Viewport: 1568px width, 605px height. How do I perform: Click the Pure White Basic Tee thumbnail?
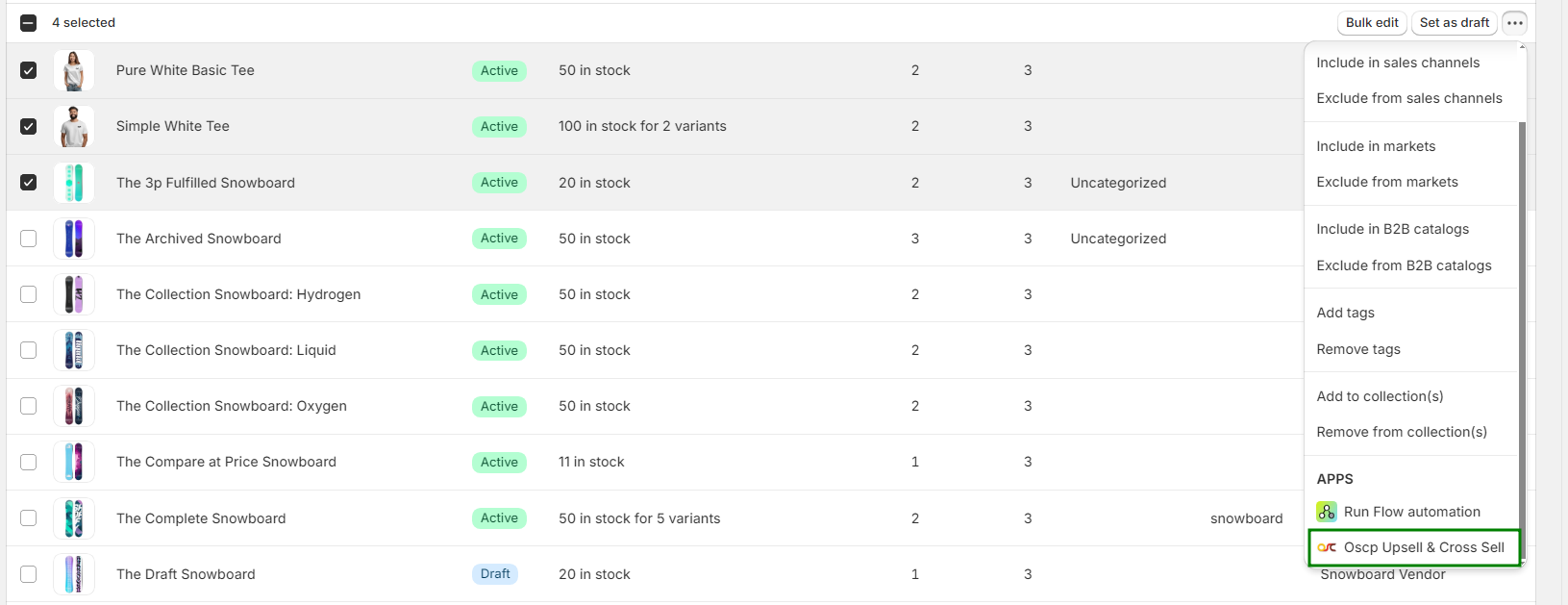tap(74, 71)
